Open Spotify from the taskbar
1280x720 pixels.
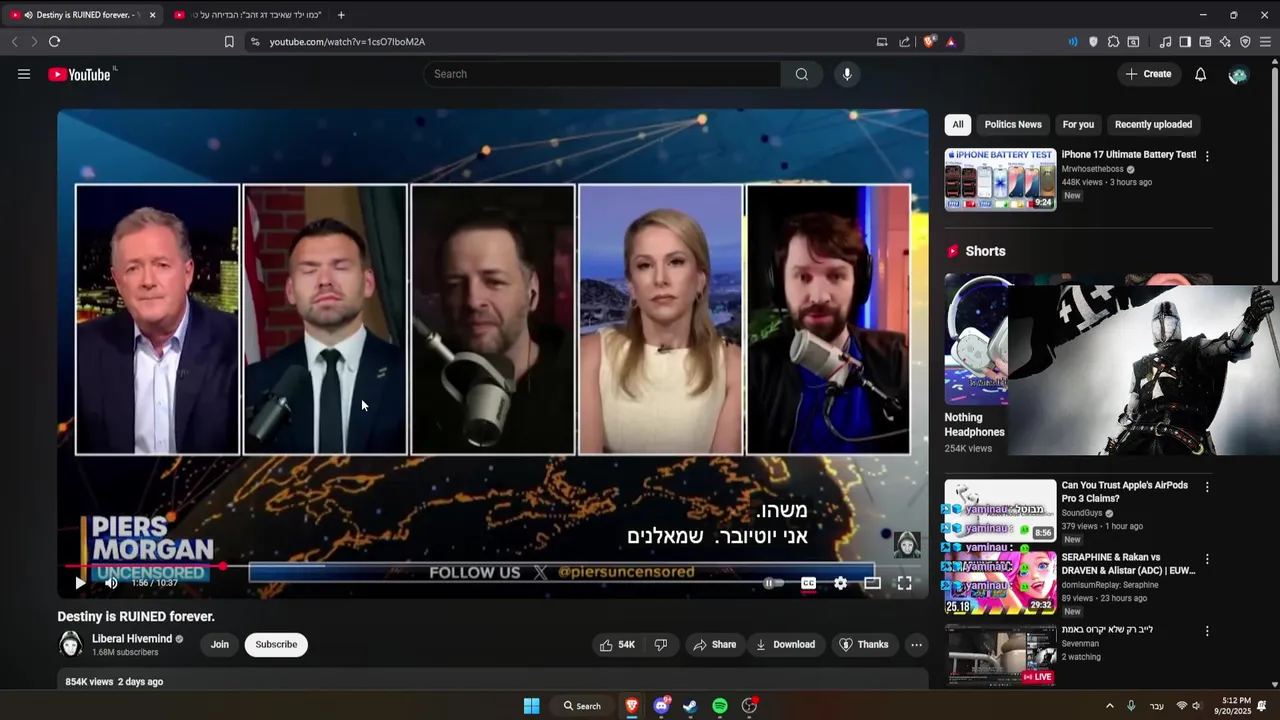pos(720,706)
